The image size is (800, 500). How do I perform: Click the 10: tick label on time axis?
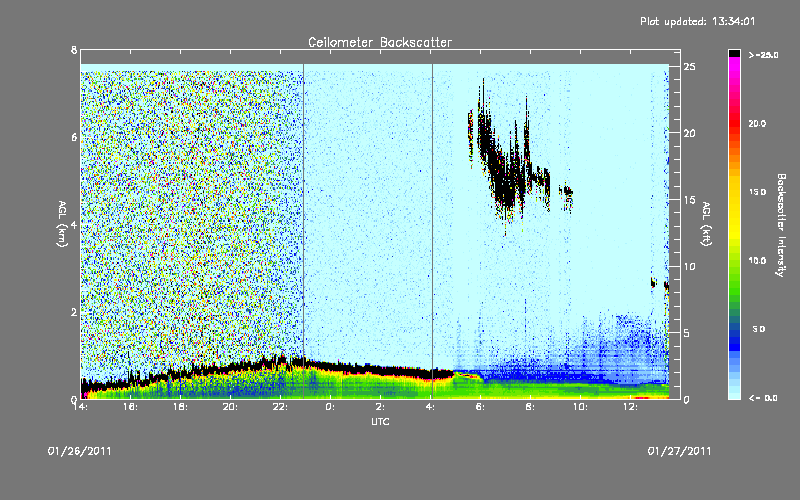click(x=580, y=407)
